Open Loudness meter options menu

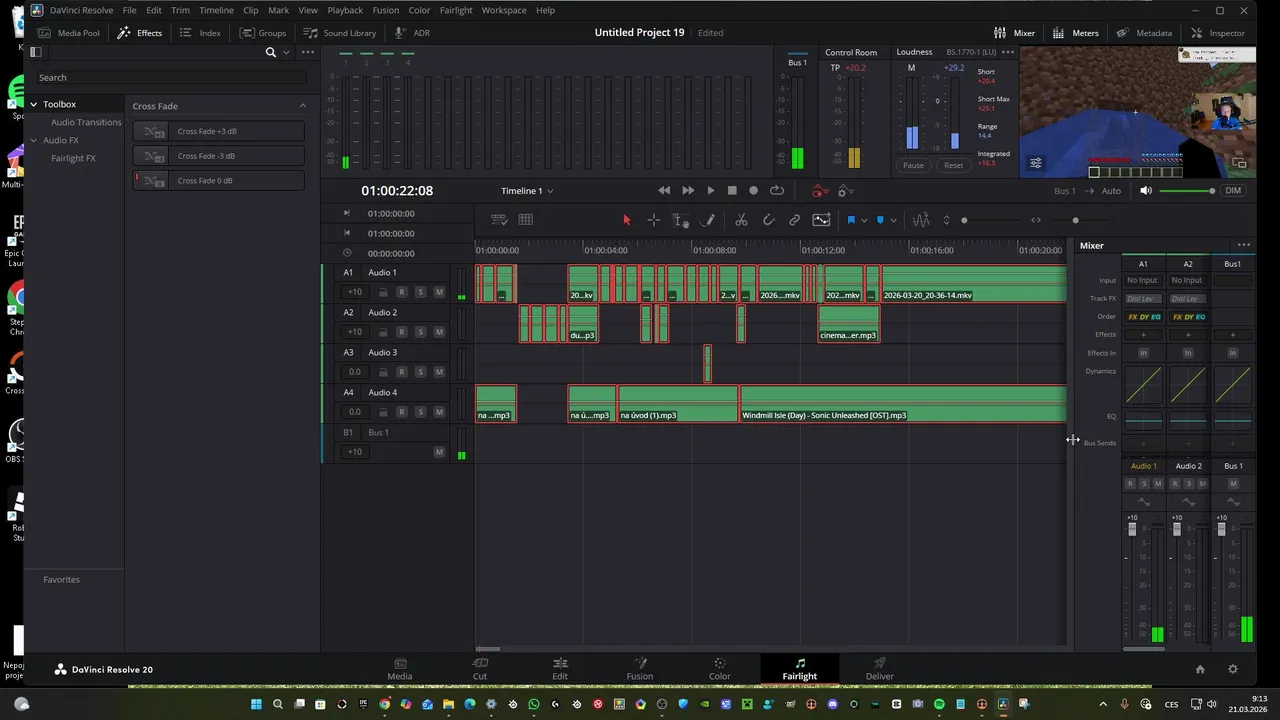click(1007, 52)
